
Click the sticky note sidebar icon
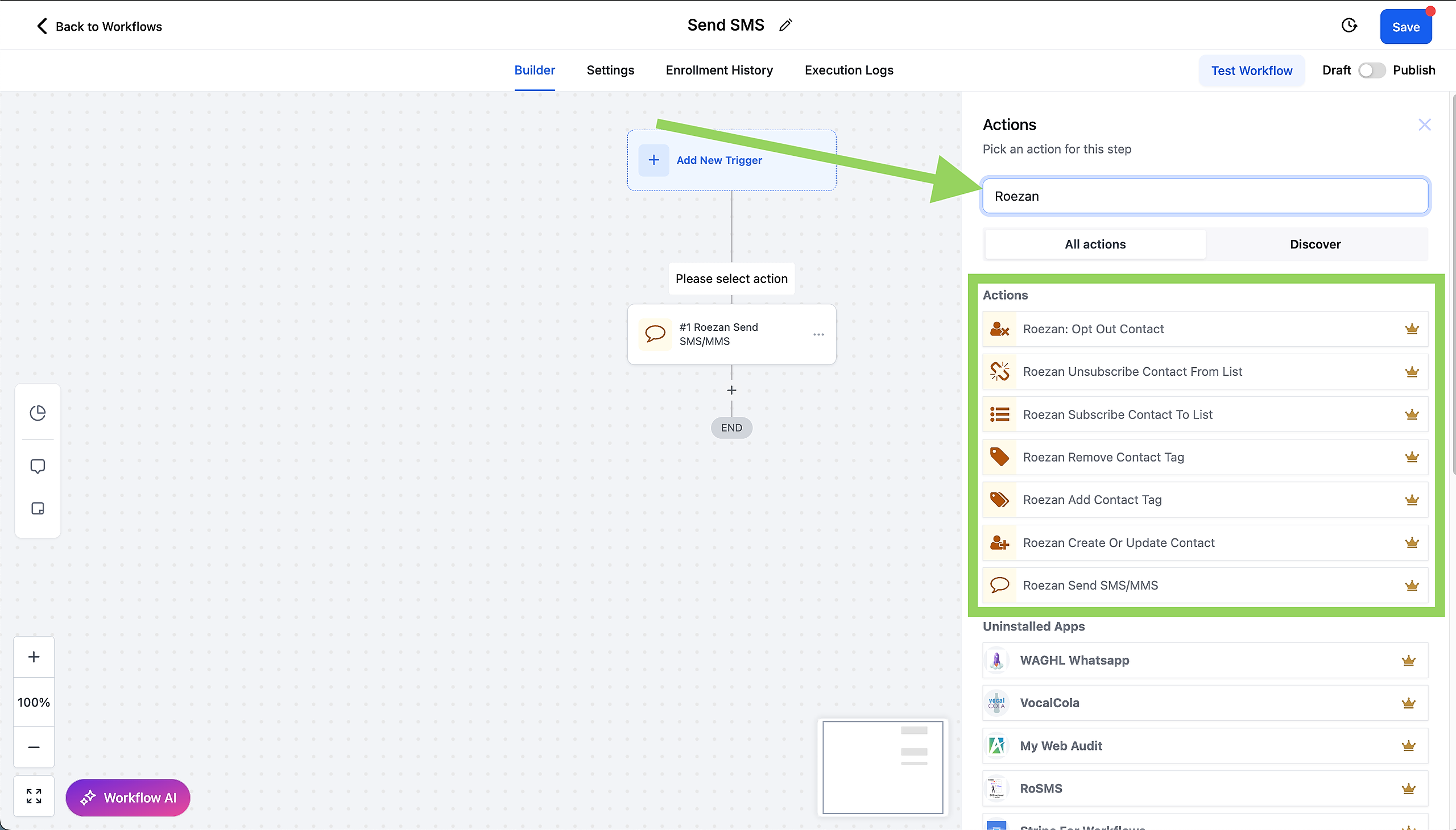[x=38, y=508]
